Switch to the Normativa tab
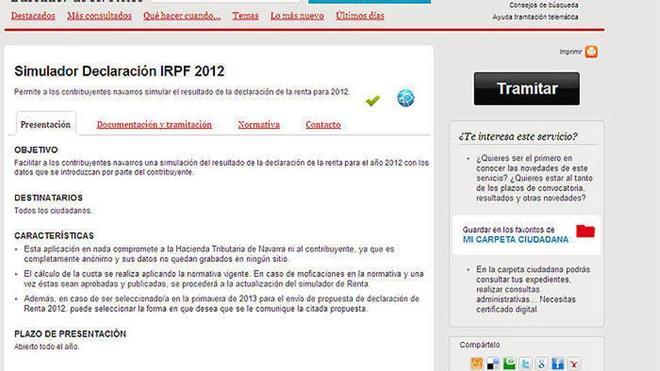 coord(259,125)
